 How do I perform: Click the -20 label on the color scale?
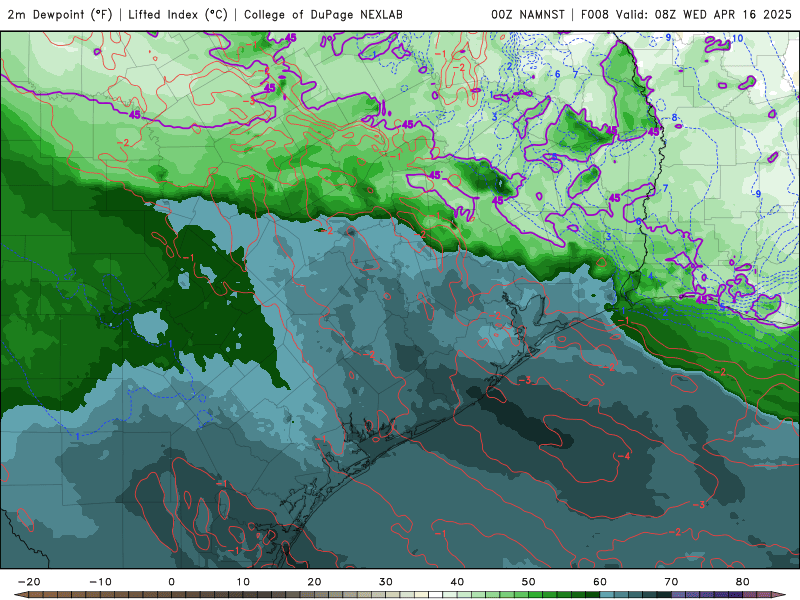click(x=29, y=582)
